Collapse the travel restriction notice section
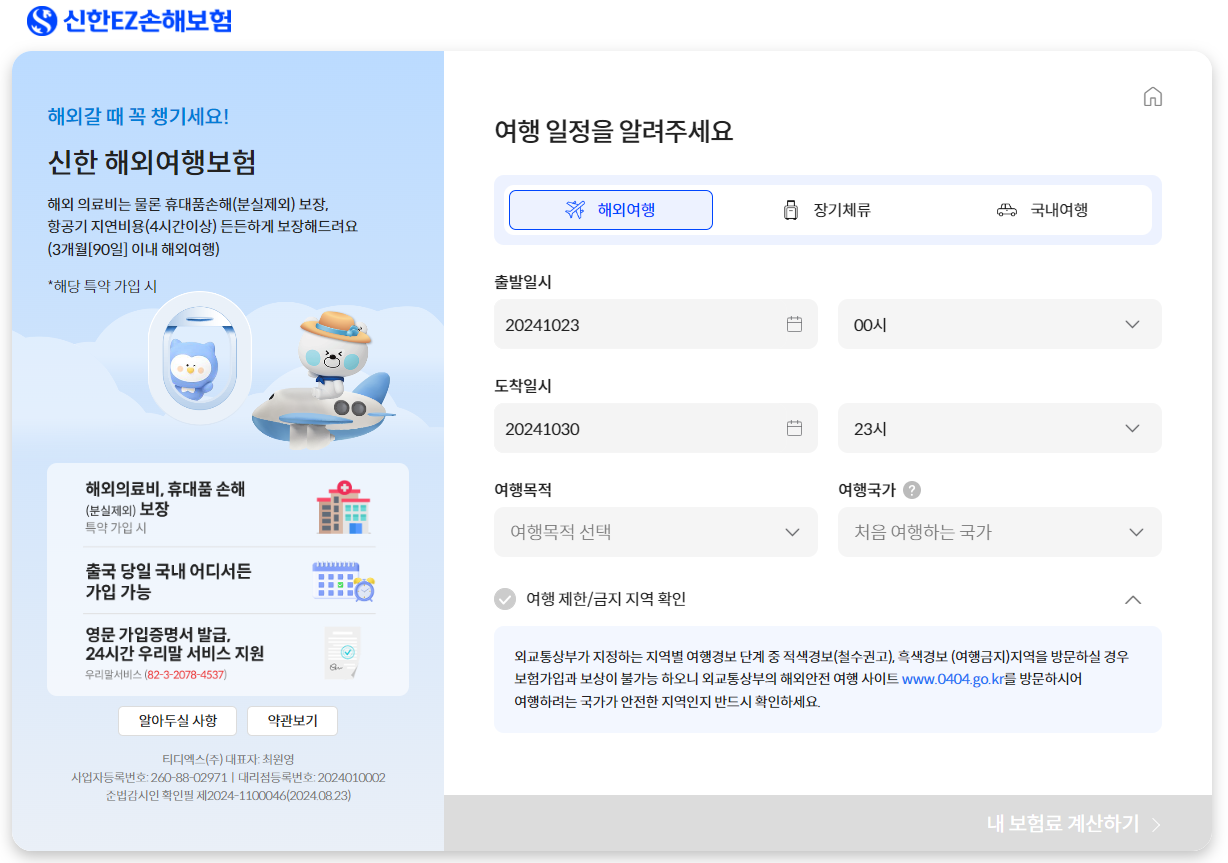This screenshot has width=1228, height=863. coord(1133,600)
